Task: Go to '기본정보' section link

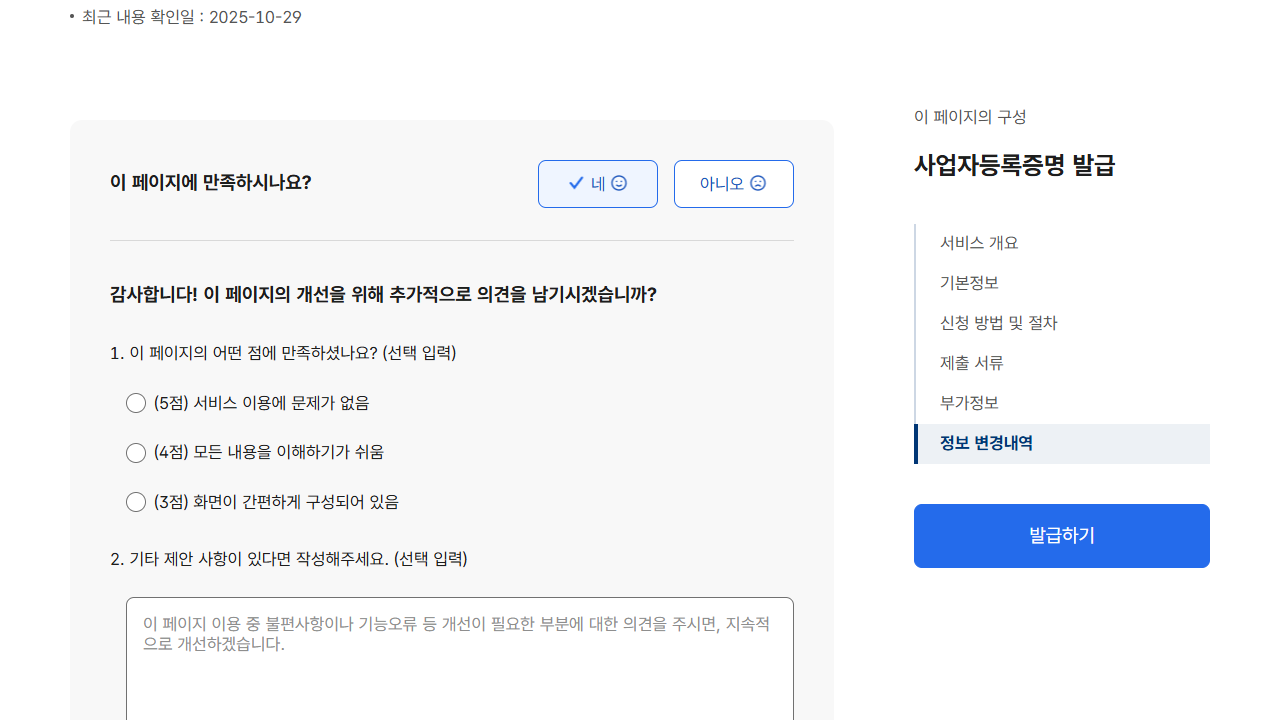Action: (x=969, y=283)
